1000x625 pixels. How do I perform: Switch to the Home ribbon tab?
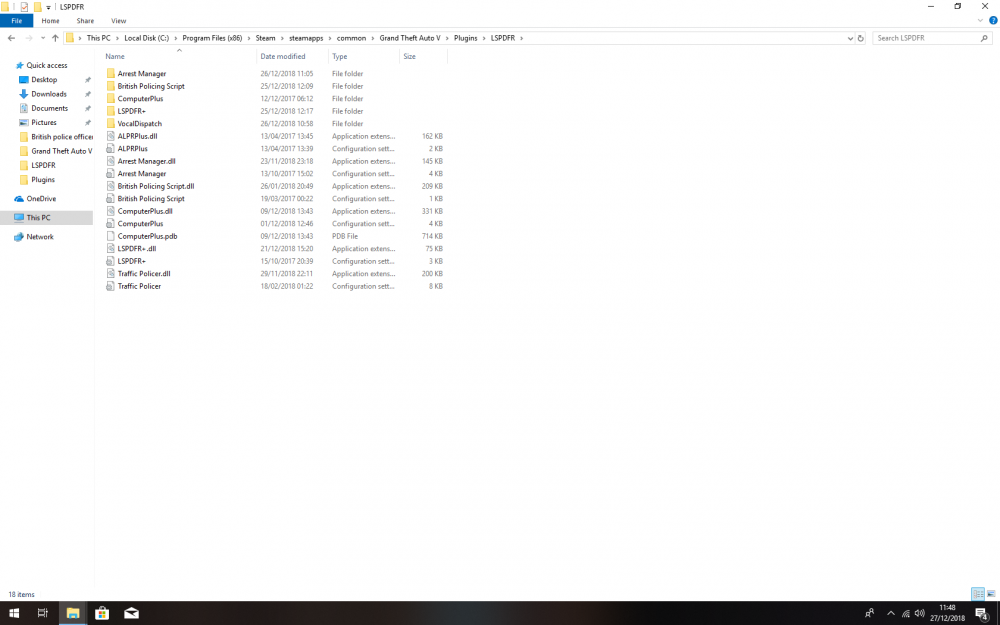point(50,21)
